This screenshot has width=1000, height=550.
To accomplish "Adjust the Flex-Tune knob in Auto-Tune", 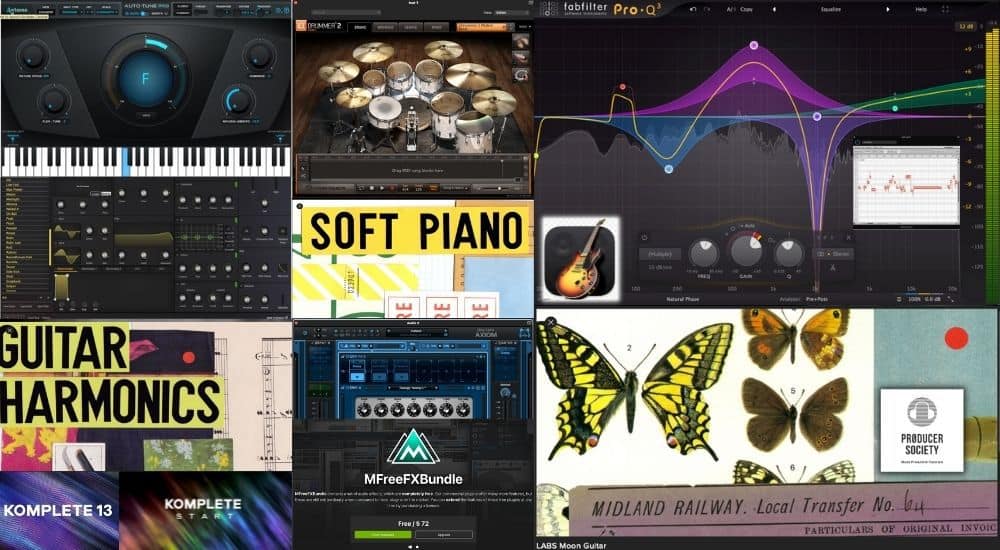I will tap(54, 101).
